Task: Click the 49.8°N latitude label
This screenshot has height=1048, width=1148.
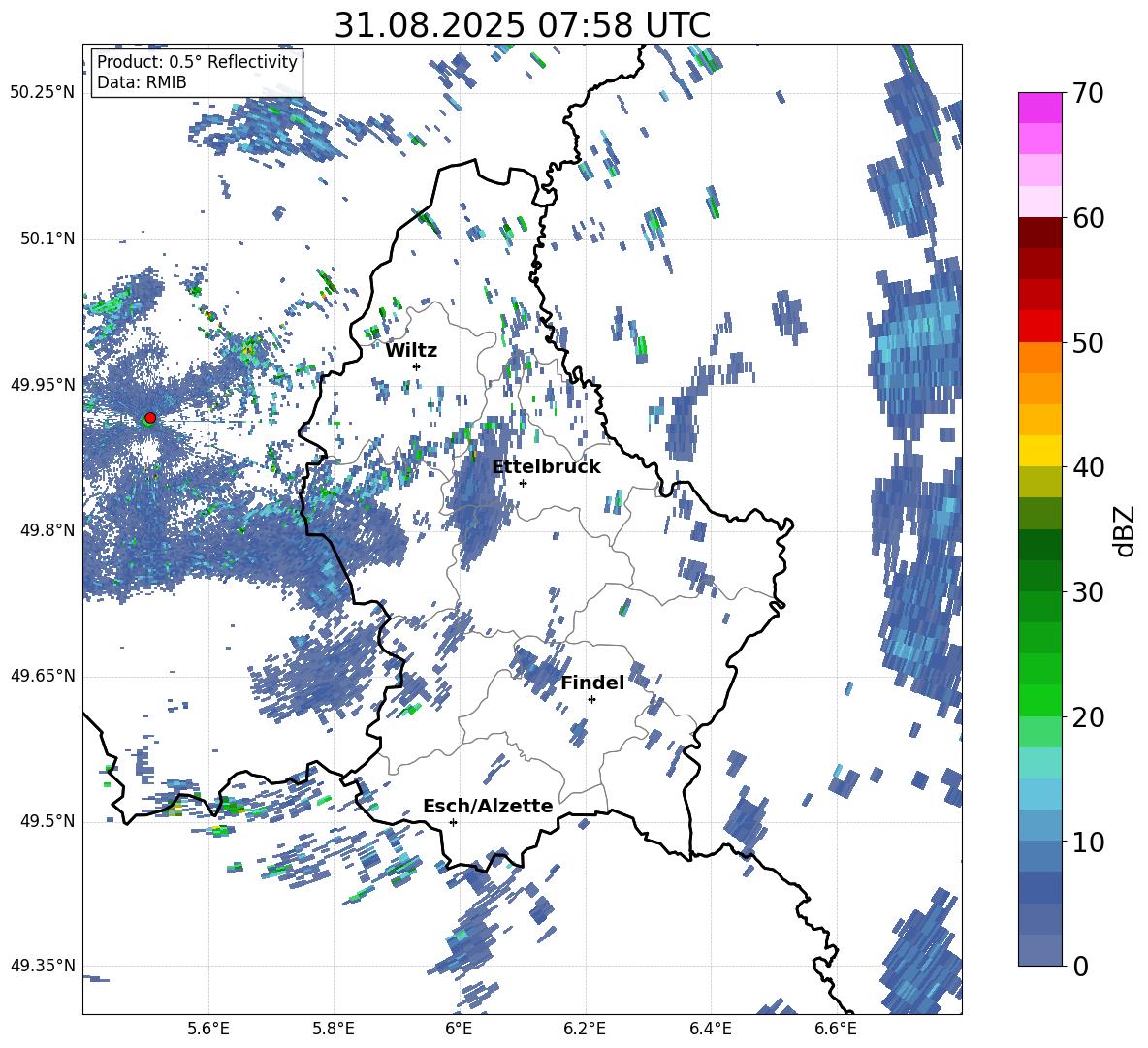Action: [x=48, y=530]
